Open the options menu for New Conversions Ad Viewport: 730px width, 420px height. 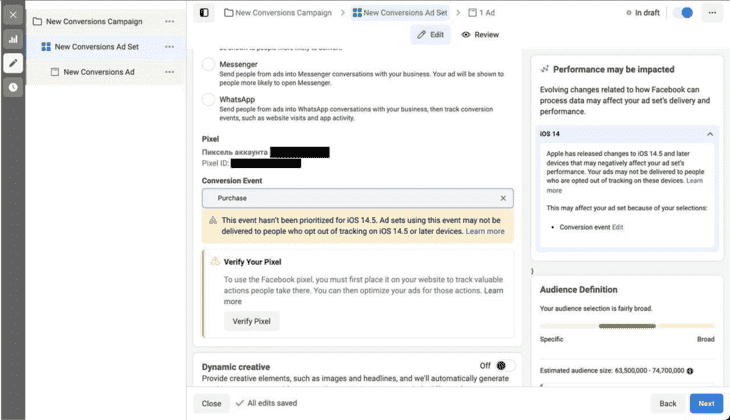169,72
